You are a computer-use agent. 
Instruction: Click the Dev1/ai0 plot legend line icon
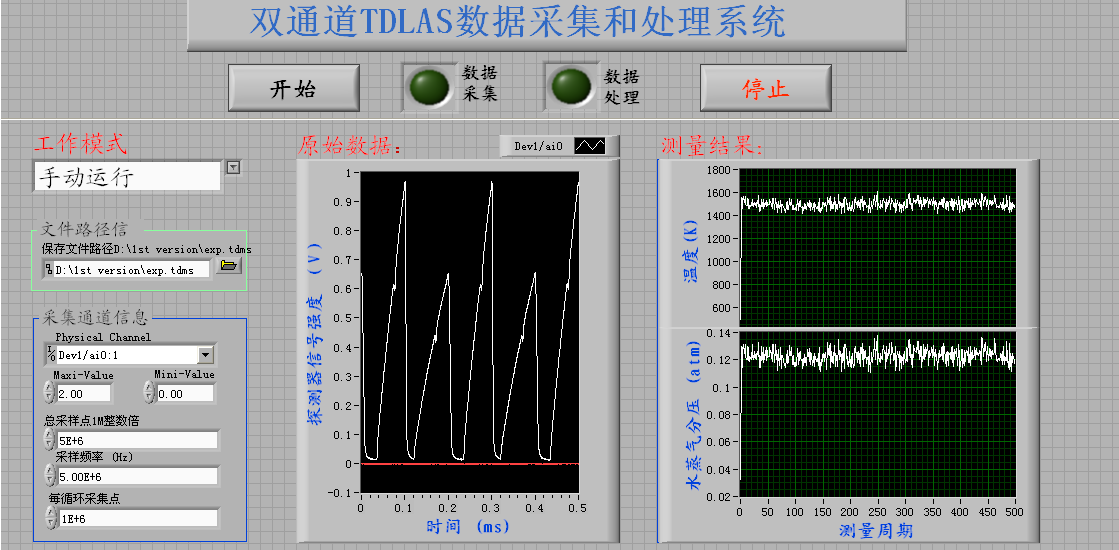click(589, 146)
